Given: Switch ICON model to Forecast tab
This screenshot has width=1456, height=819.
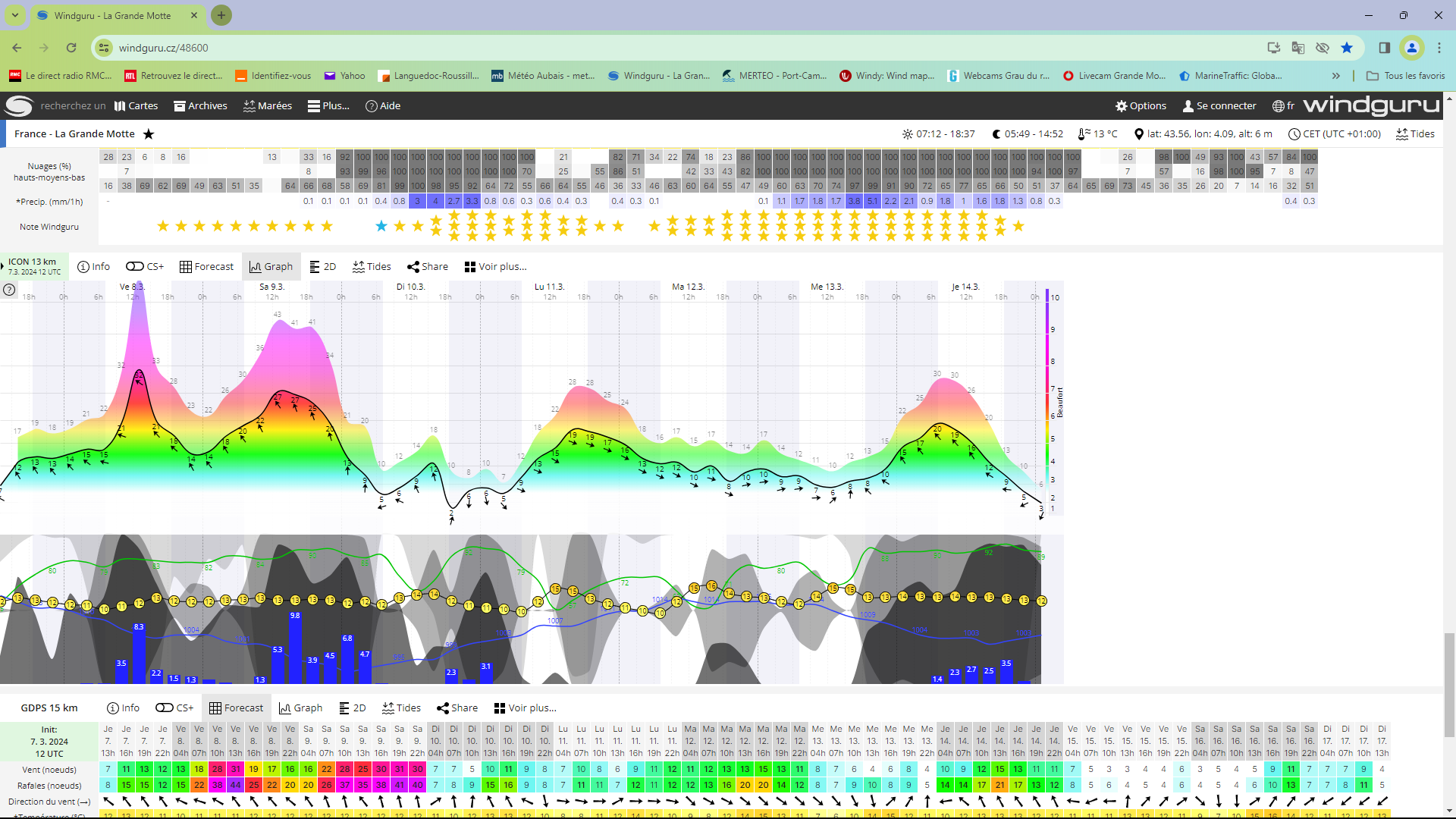Looking at the screenshot, I should coord(206,266).
